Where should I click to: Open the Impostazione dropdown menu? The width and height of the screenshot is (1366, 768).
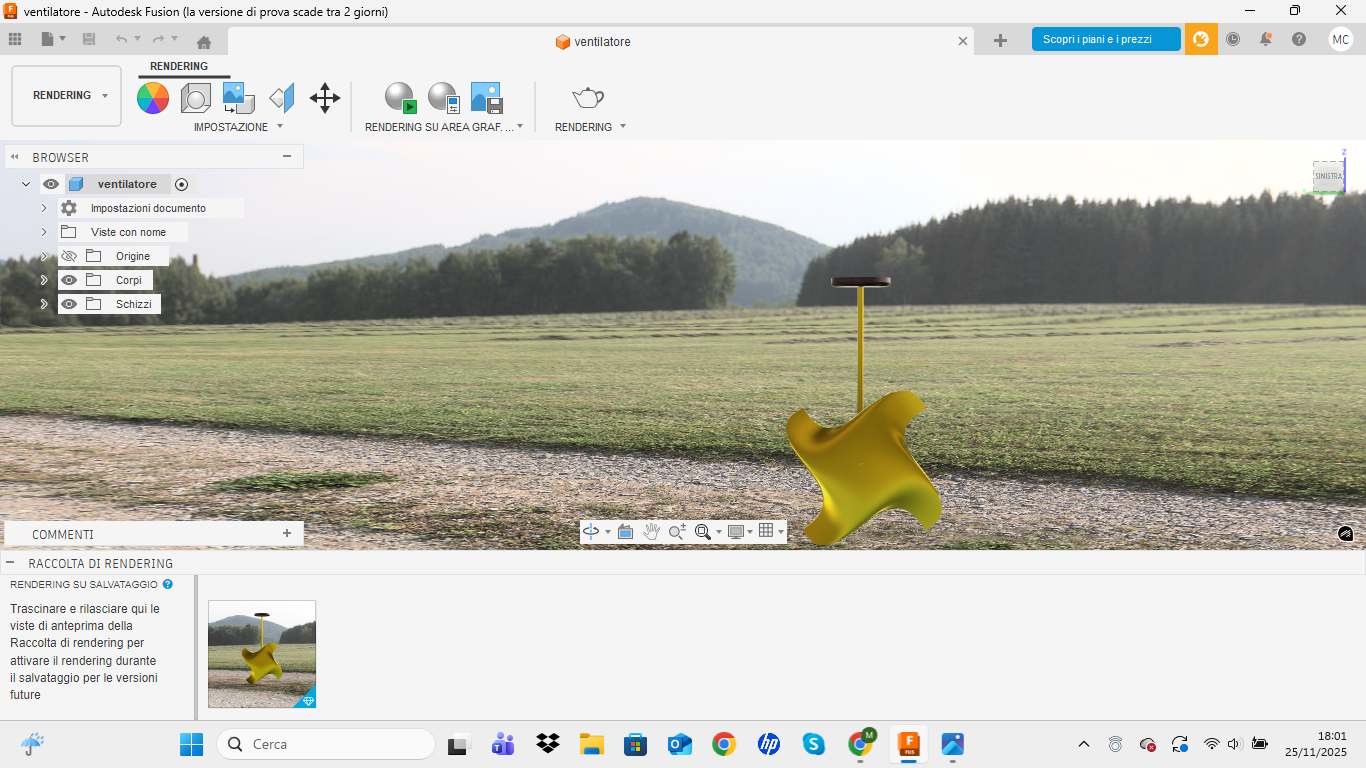(x=280, y=127)
